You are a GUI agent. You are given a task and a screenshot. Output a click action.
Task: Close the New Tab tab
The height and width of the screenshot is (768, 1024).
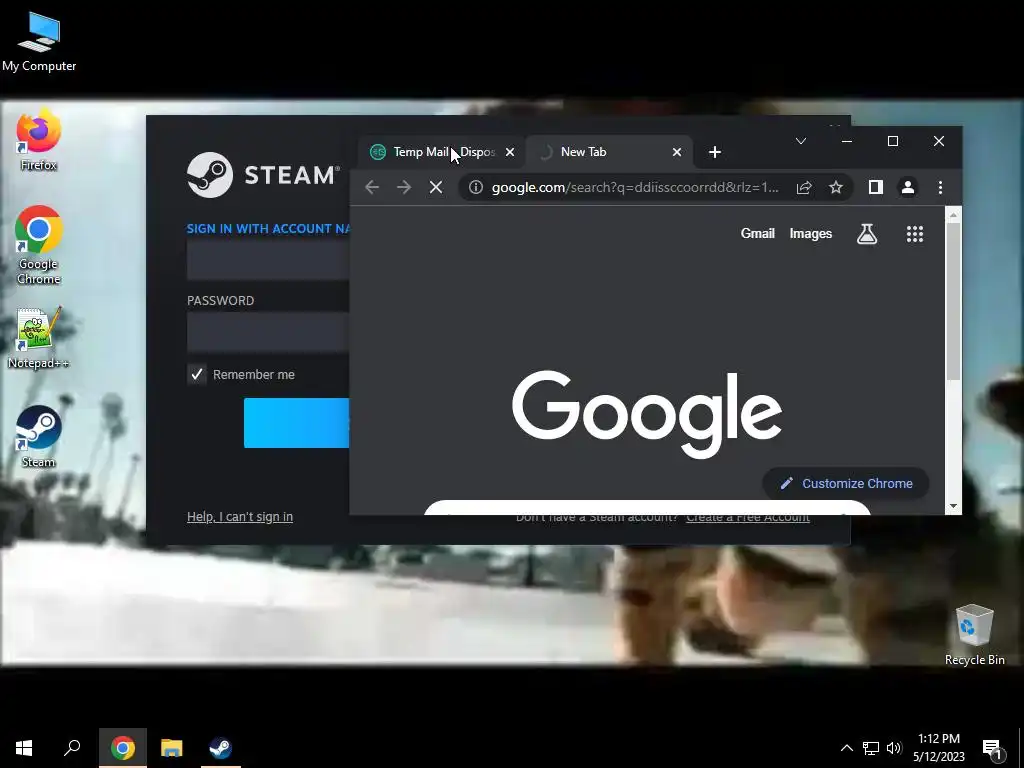tap(677, 152)
